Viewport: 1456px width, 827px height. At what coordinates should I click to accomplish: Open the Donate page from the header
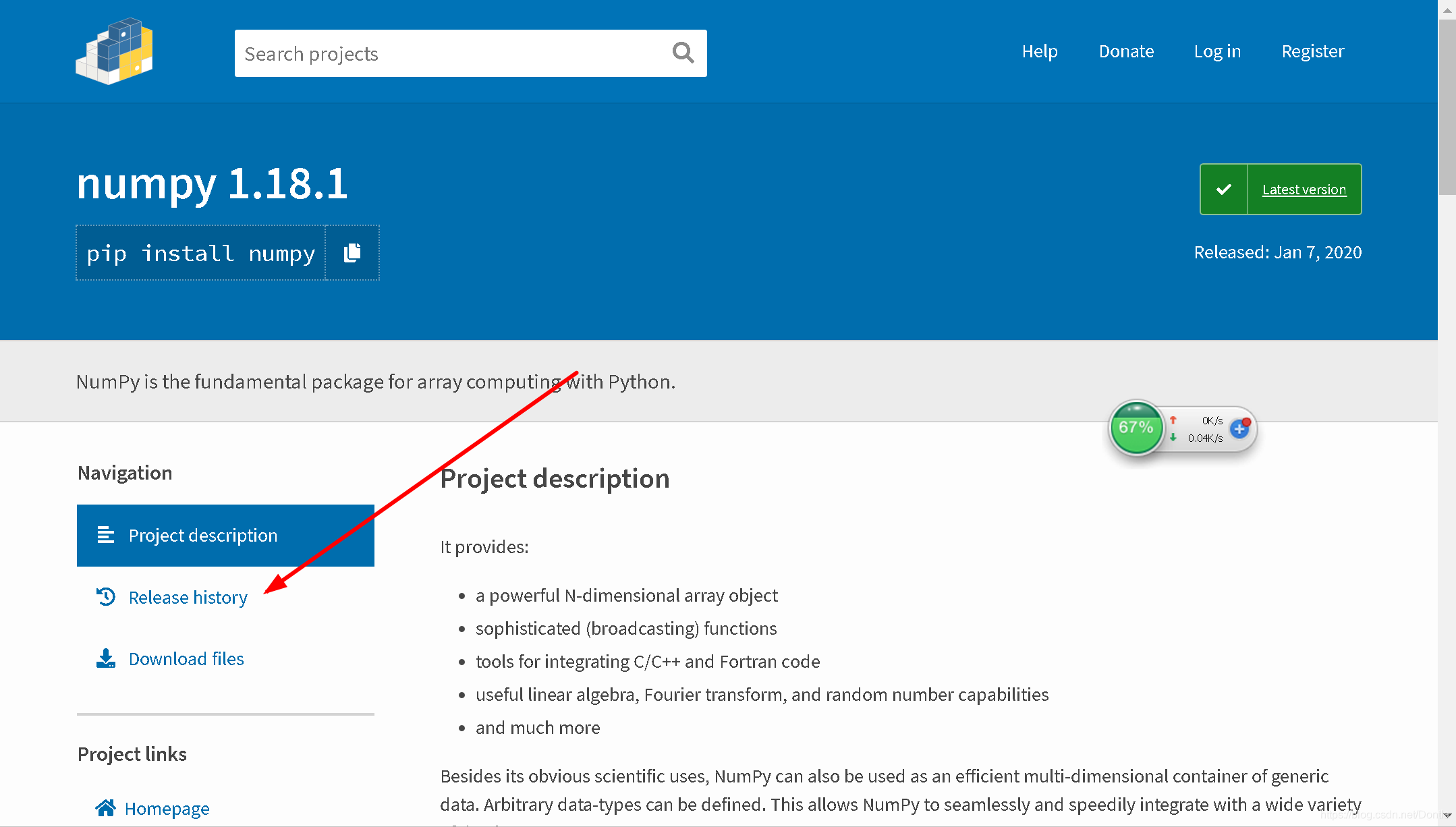pyautogui.click(x=1126, y=51)
